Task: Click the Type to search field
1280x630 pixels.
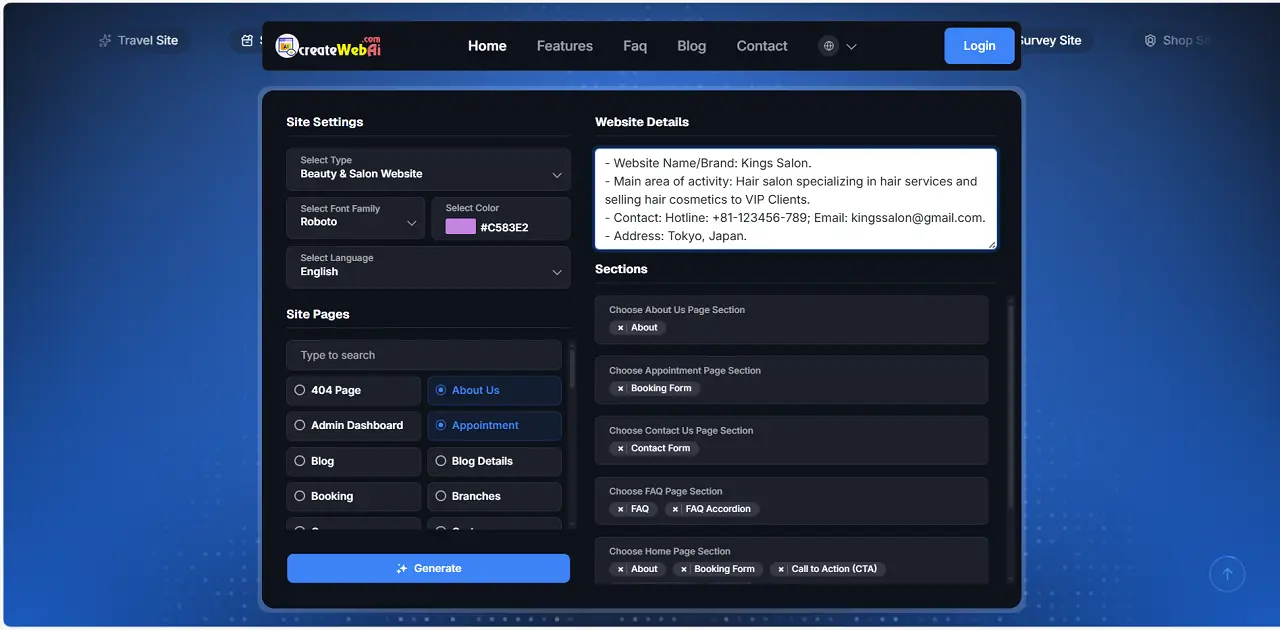Action: (x=423, y=355)
